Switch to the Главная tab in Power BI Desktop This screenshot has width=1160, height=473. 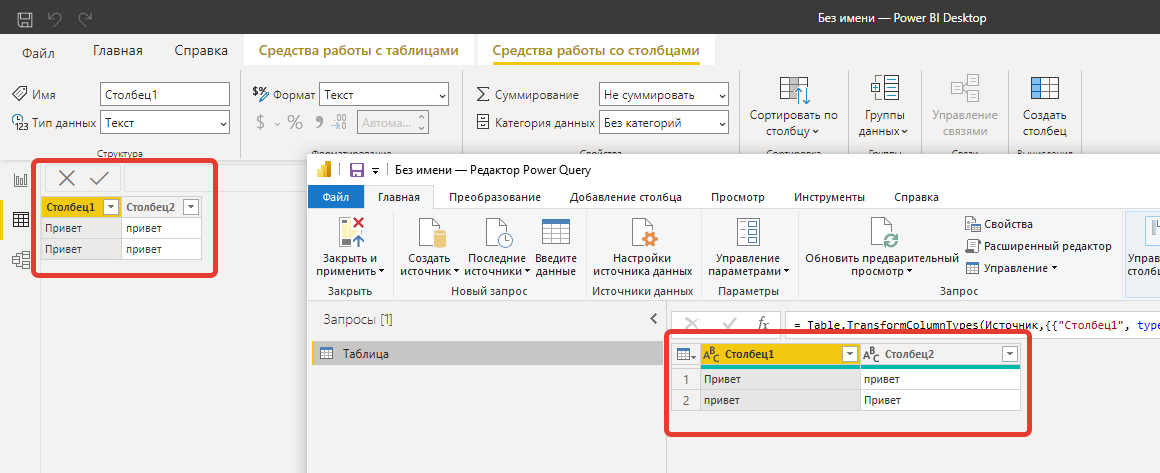pyautogui.click(x=118, y=51)
